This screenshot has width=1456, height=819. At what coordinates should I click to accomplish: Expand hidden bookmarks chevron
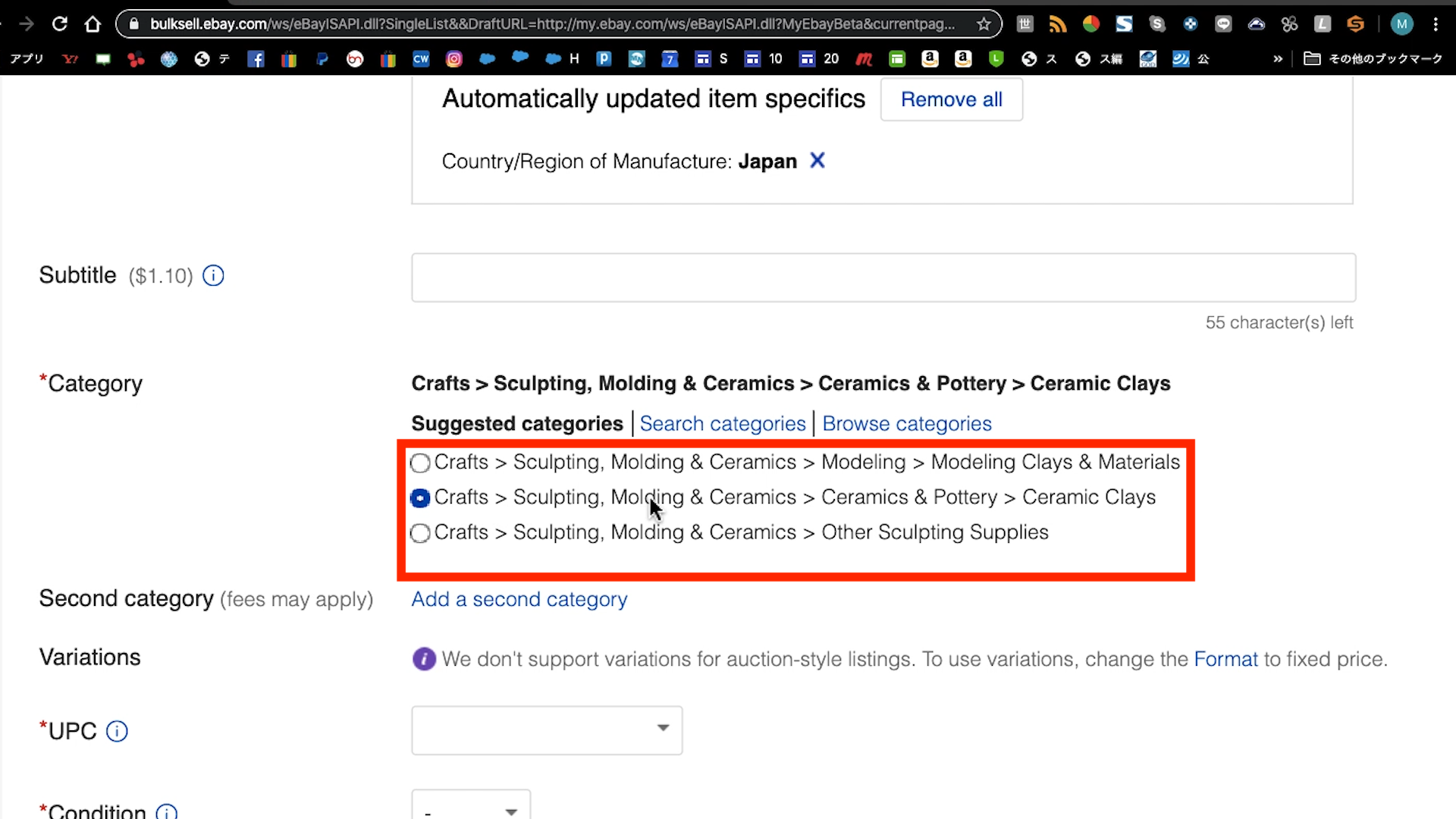click(1278, 59)
